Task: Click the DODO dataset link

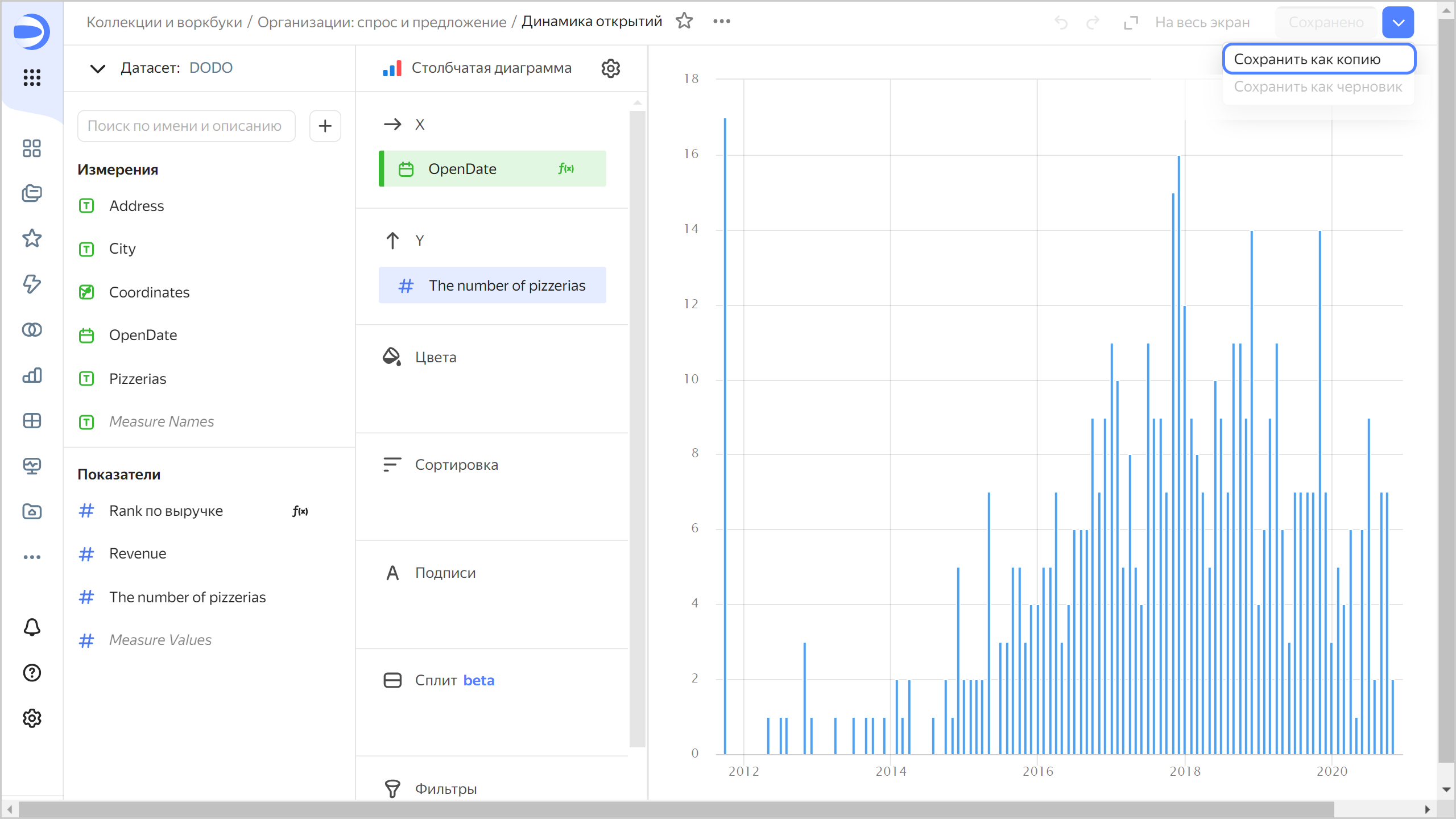Action: pos(210,68)
